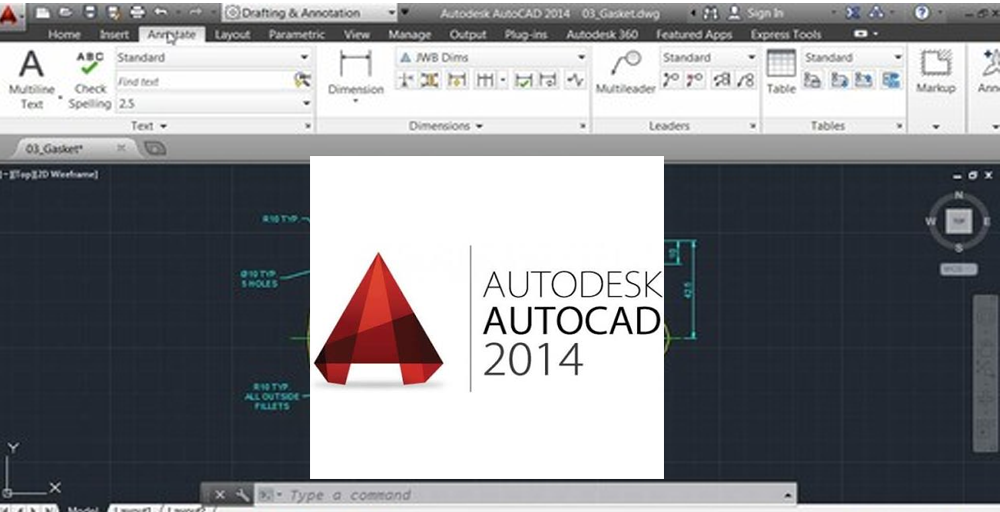The width and height of the screenshot is (1000, 512).
Task: Switch to the Insert ribbon tab
Action: [x=114, y=34]
